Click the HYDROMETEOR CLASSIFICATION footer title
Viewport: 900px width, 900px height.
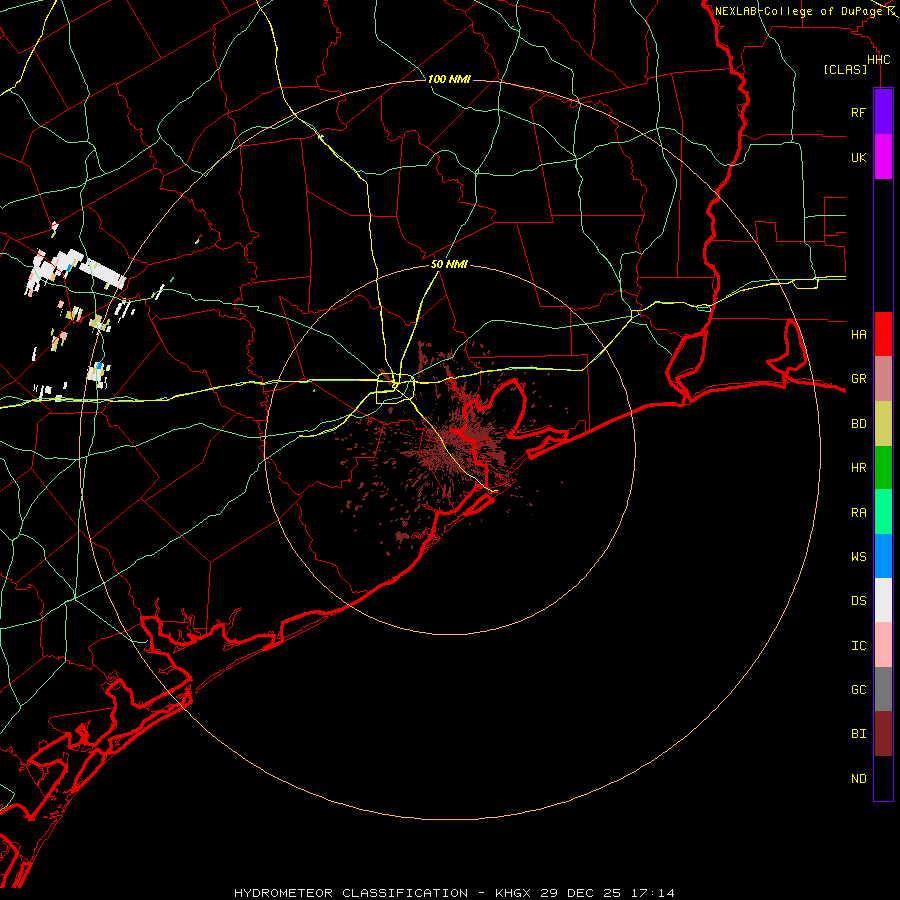pos(351,893)
